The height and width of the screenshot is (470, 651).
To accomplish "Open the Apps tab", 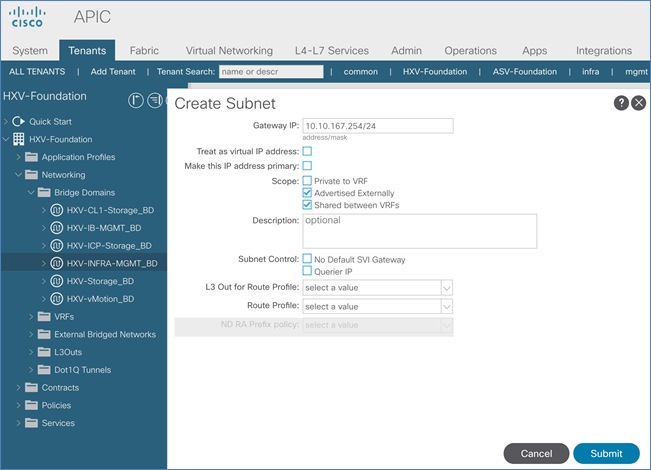I will (x=535, y=51).
